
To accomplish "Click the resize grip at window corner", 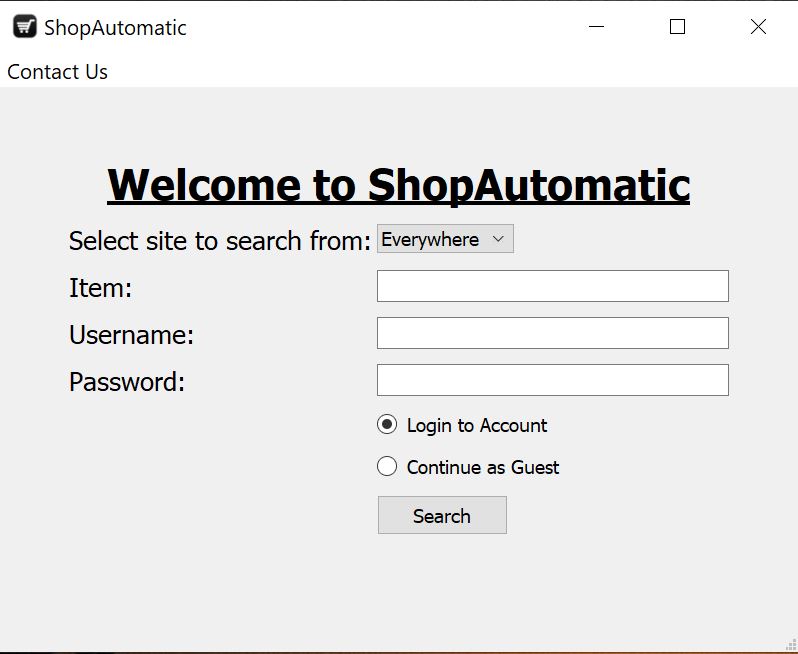I will point(791,646).
